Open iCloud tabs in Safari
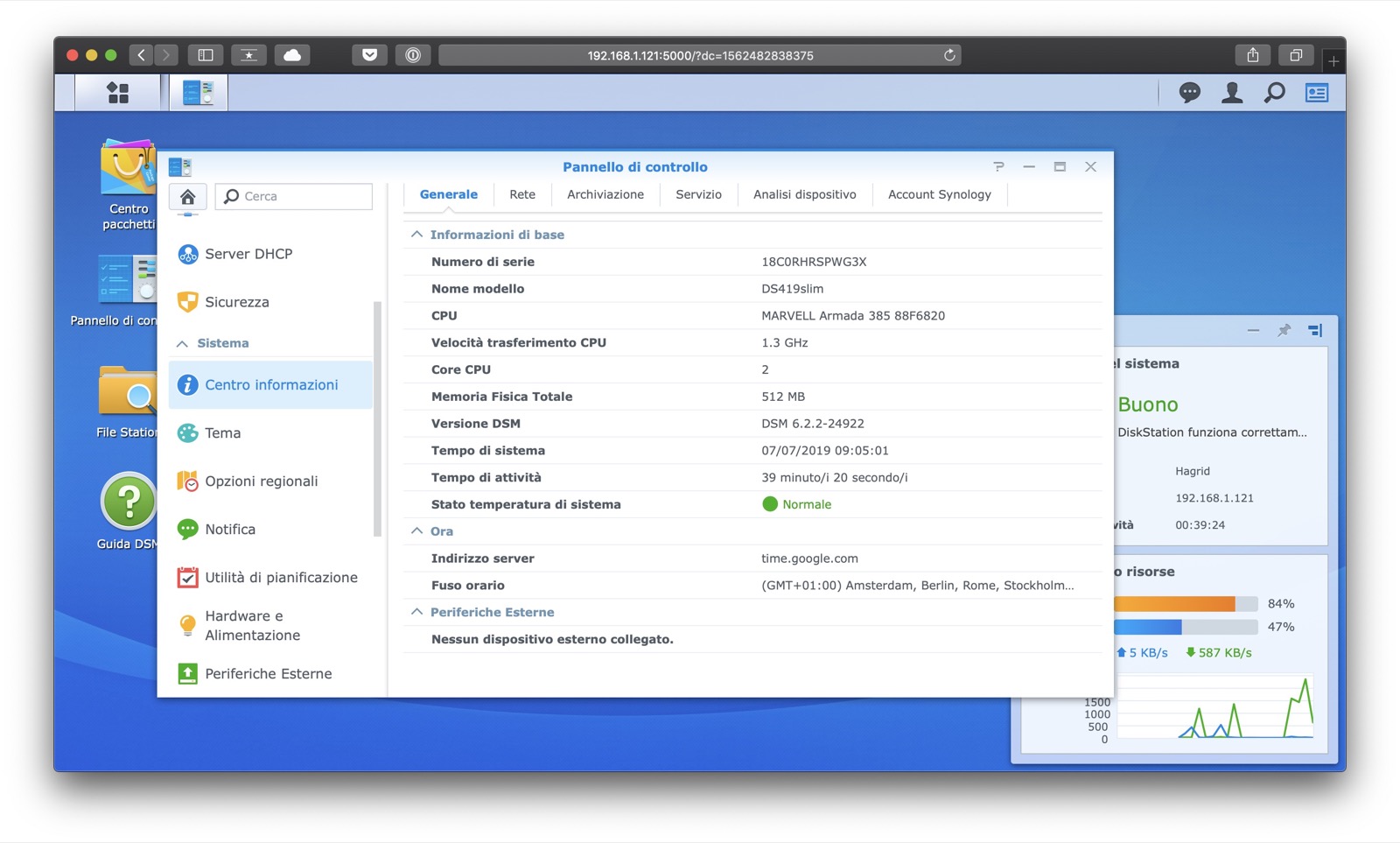Viewport: 1400px width, 843px height. (292, 55)
